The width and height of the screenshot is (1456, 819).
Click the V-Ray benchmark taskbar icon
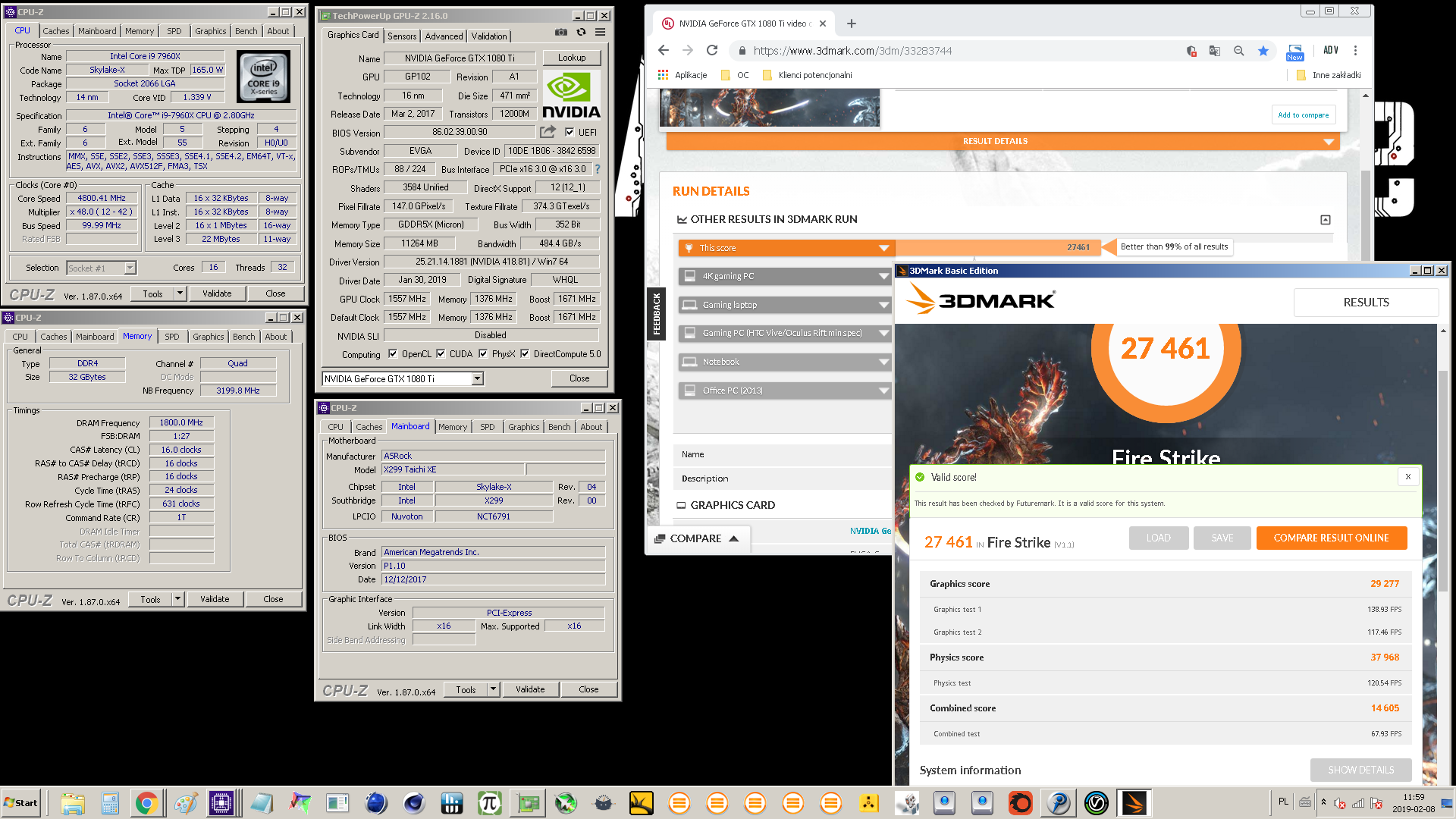[x=1097, y=803]
